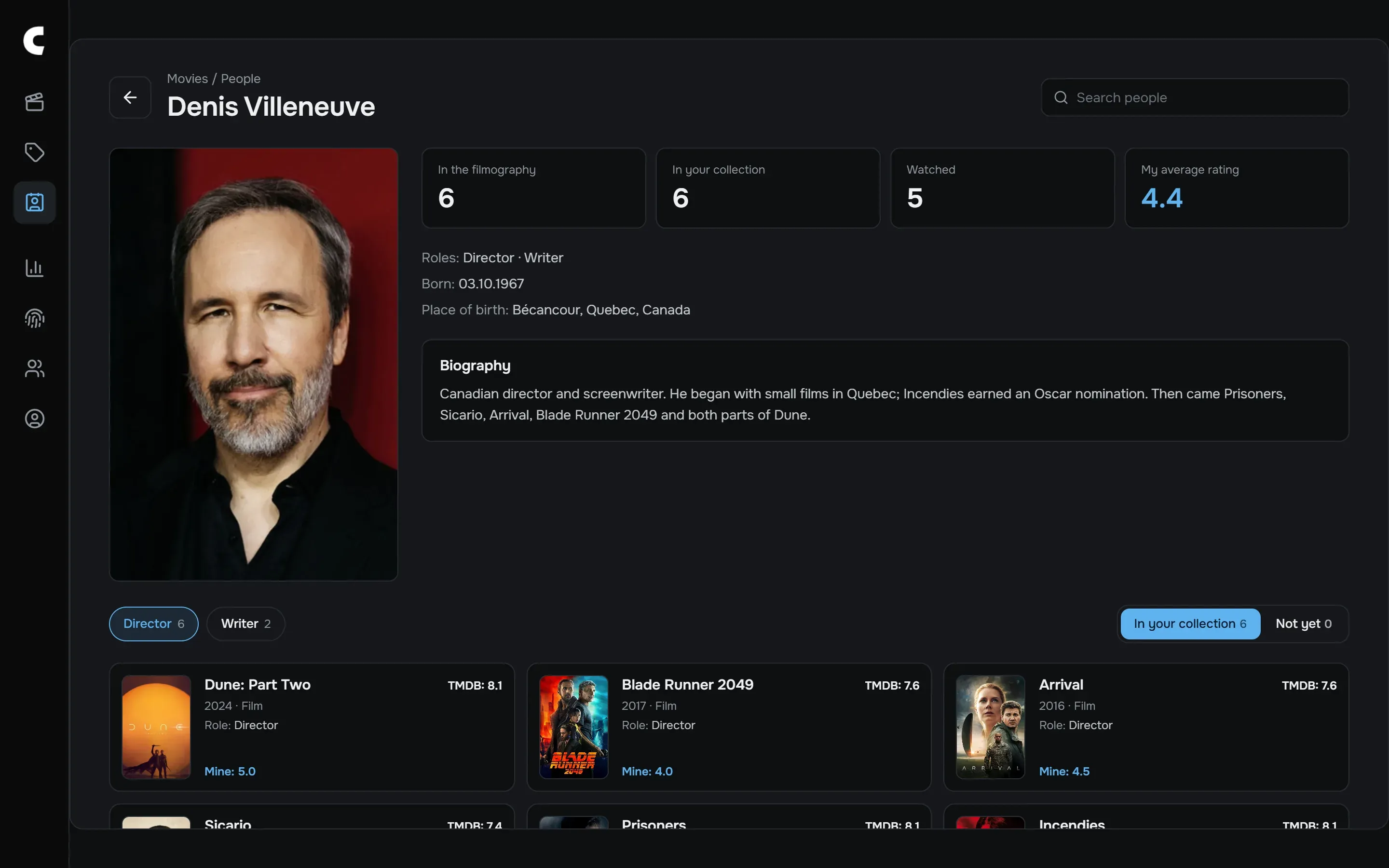1389x868 pixels.
Task: Click the My average rating 4.4 value
Action: [x=1162, y=198]
